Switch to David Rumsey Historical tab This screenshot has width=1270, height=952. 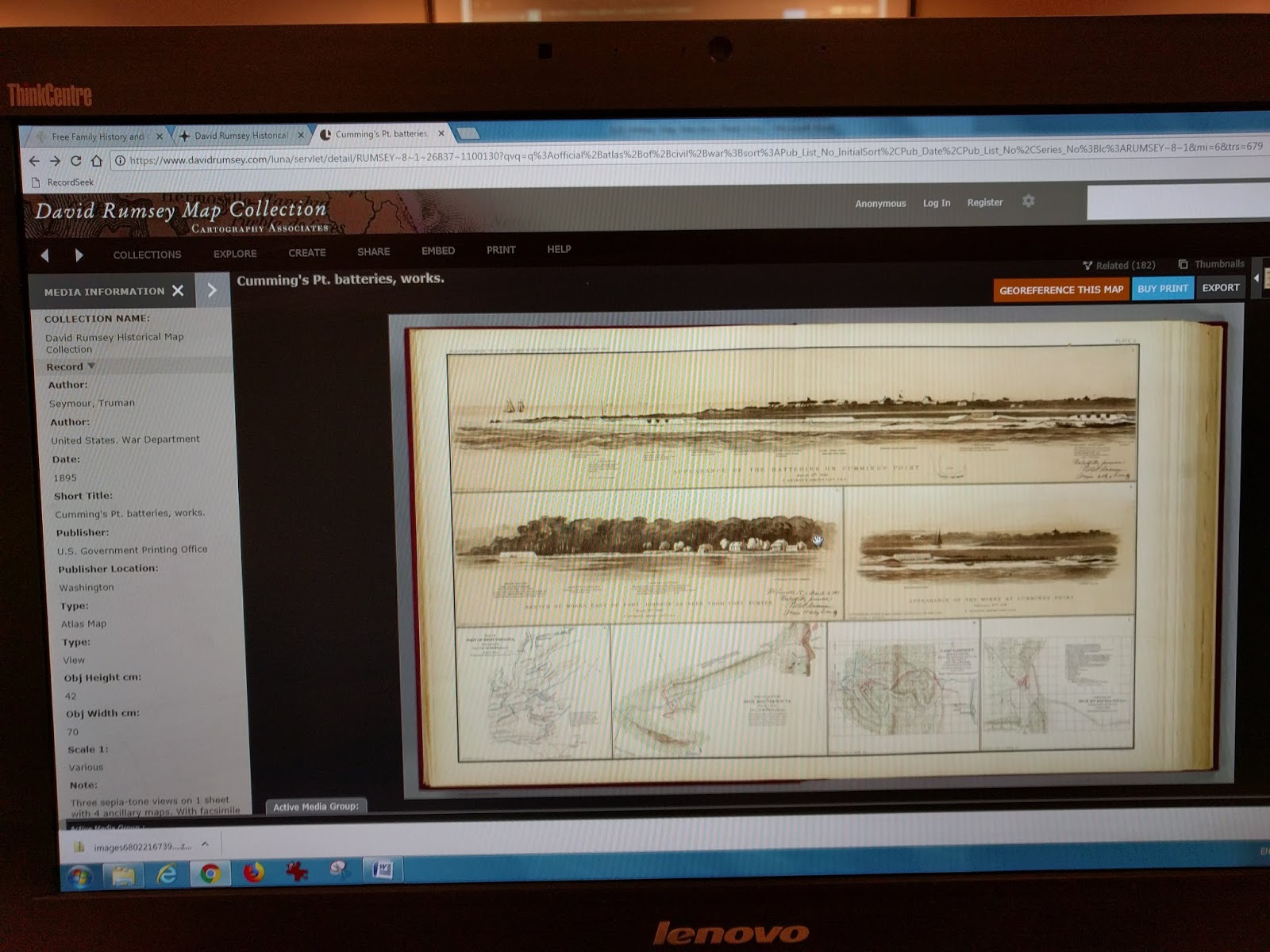240,136
